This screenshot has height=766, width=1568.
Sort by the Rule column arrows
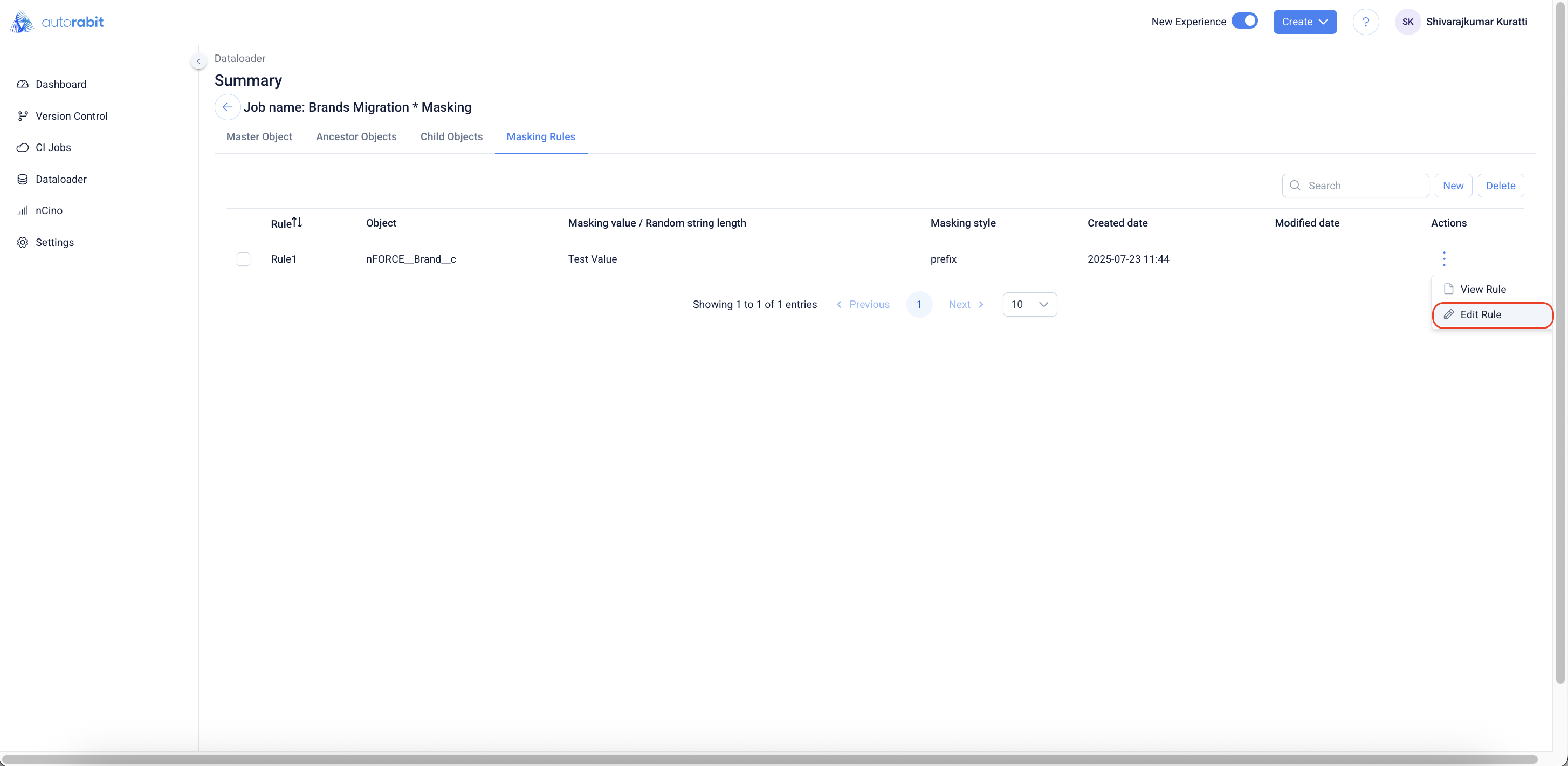click(297, 223)
